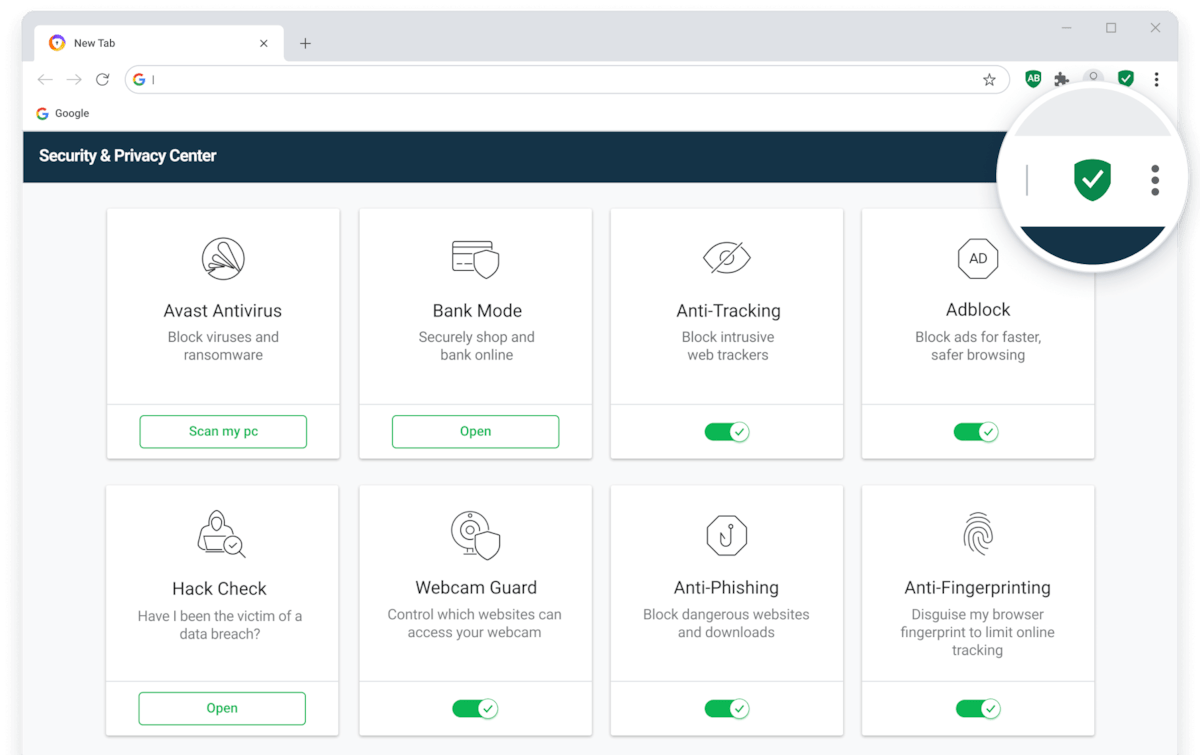
Task: Click the Bank Mode card icon
Action: pyautogui.click(x=475, y=258)
